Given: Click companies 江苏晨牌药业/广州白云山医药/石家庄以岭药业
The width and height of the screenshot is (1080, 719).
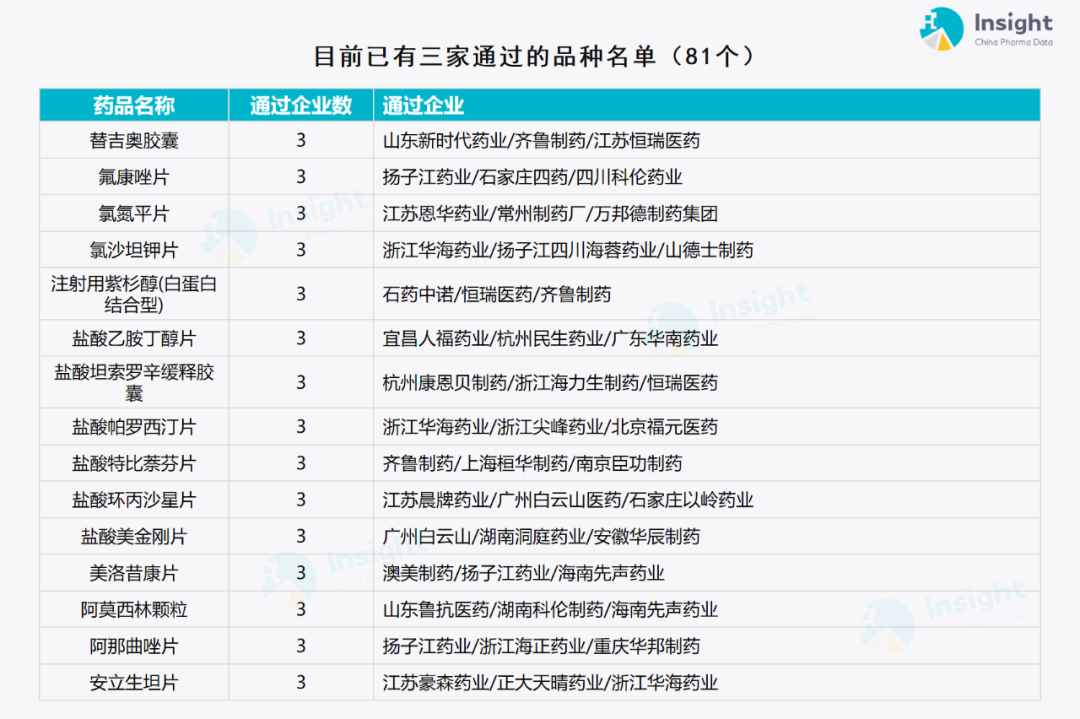Looking at the screenshot, I should 568,500.
